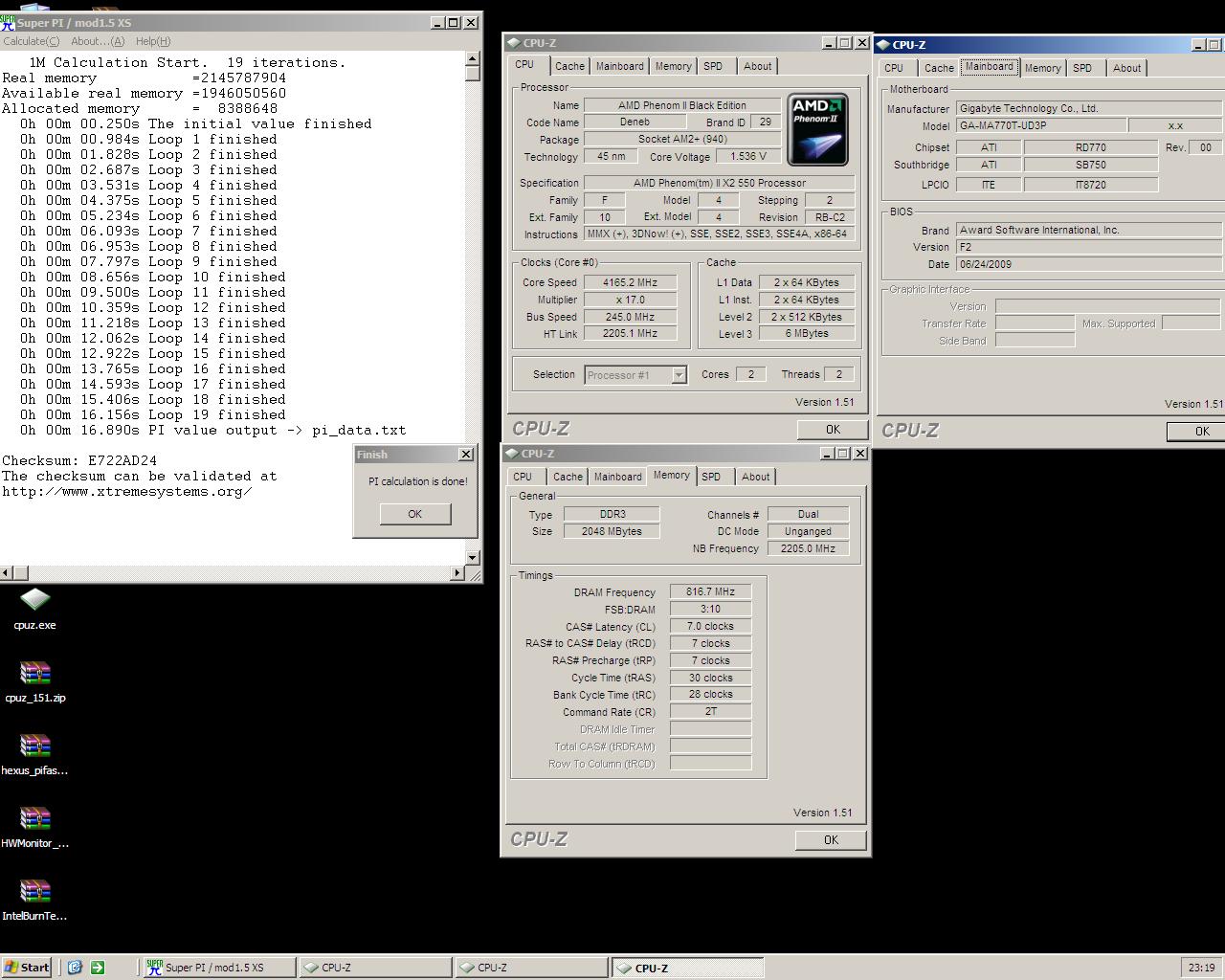
Task: Click the system tray clock showing 23:19
Action: [1201, 968]
